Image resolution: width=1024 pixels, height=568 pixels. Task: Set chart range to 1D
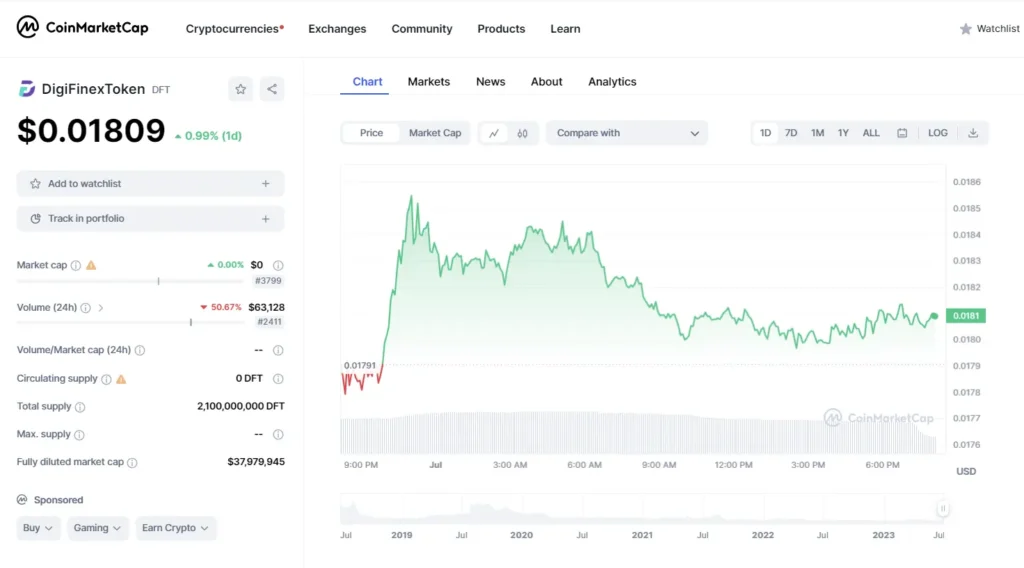765,133
